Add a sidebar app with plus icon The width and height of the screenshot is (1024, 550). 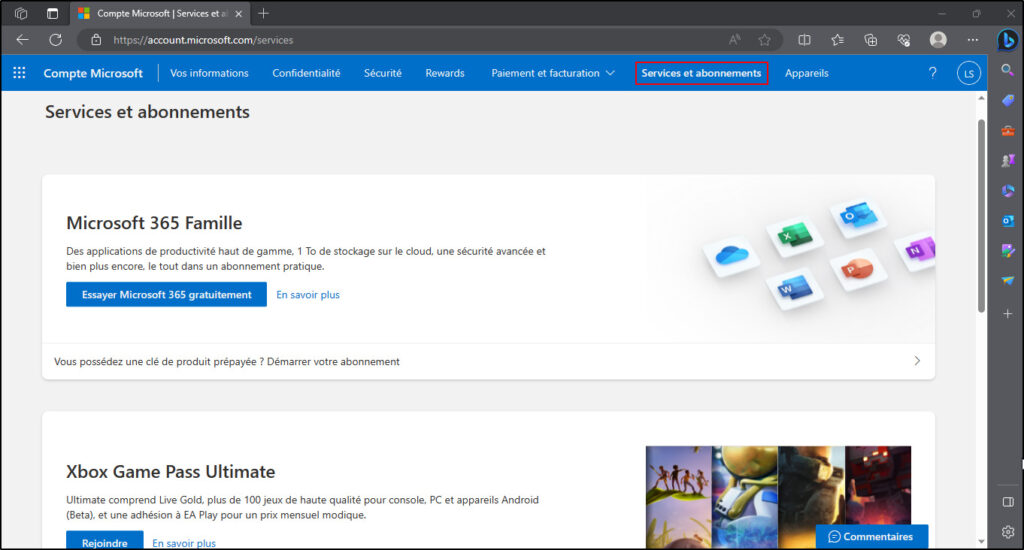[1008, 314]
